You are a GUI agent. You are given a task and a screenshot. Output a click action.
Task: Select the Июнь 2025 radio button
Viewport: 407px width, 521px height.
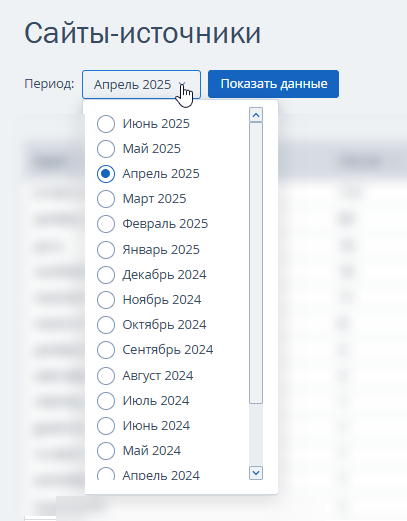tap(106, 124)
